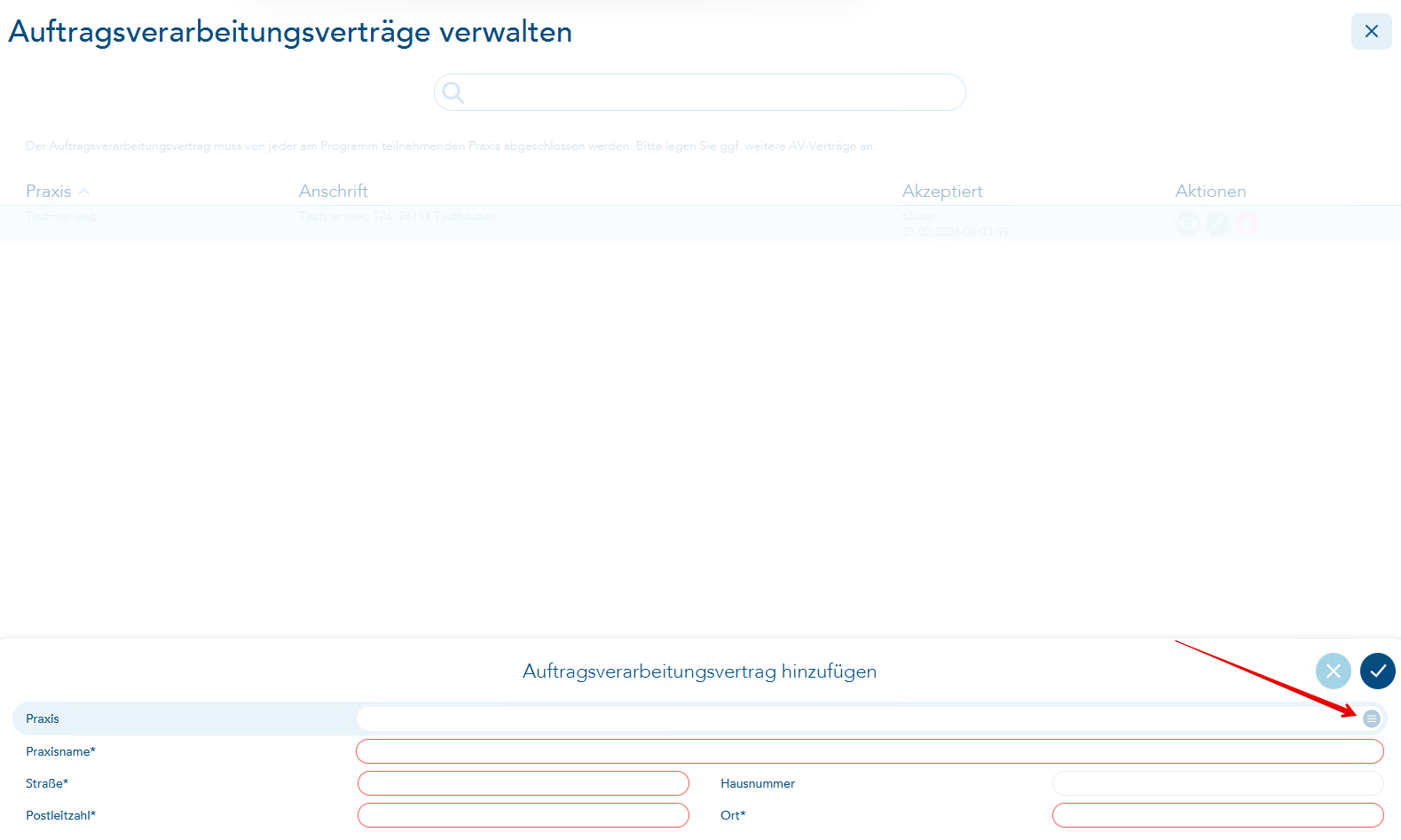
Task: Confirm with the checkmark button
Action: click(1377, 671)
